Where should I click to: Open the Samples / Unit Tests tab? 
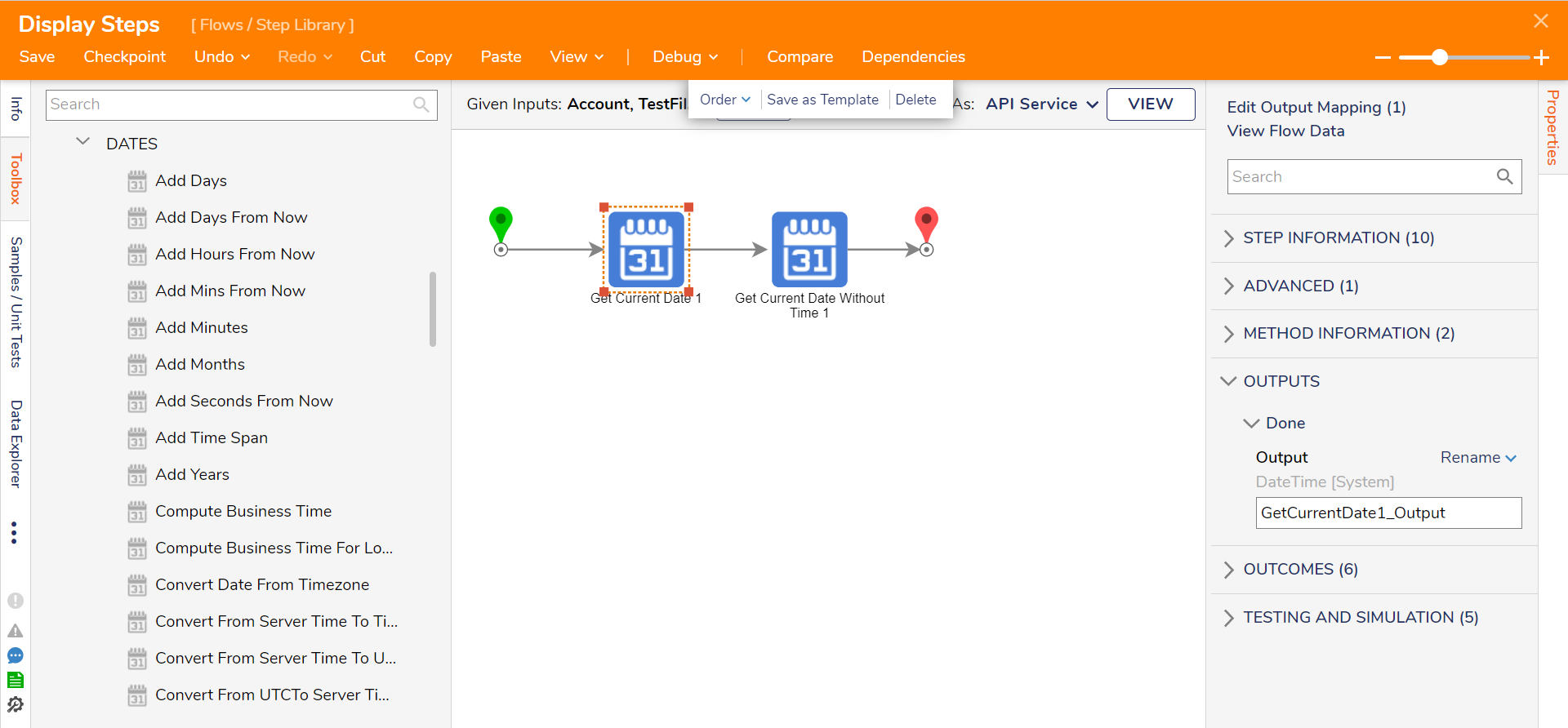point(16,302)
